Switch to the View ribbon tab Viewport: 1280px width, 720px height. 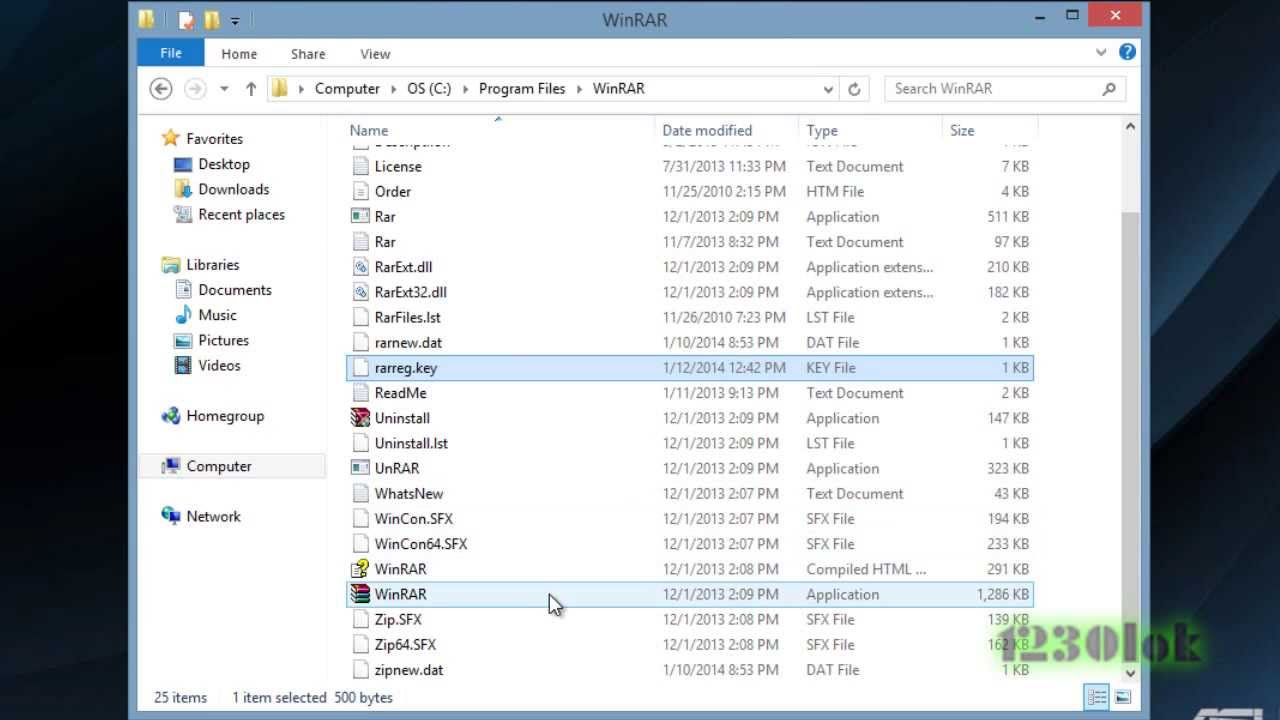[x=375, y=54]
